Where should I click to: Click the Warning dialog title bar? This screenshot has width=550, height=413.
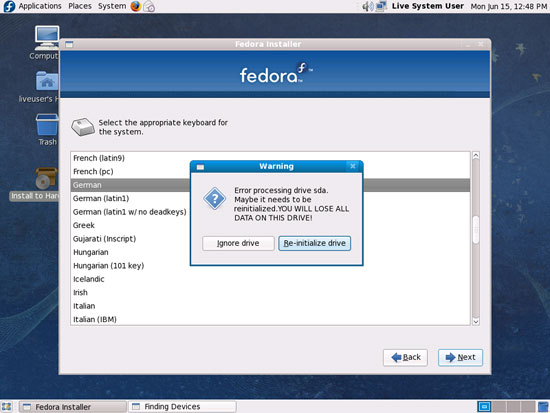tap(276, 166)
